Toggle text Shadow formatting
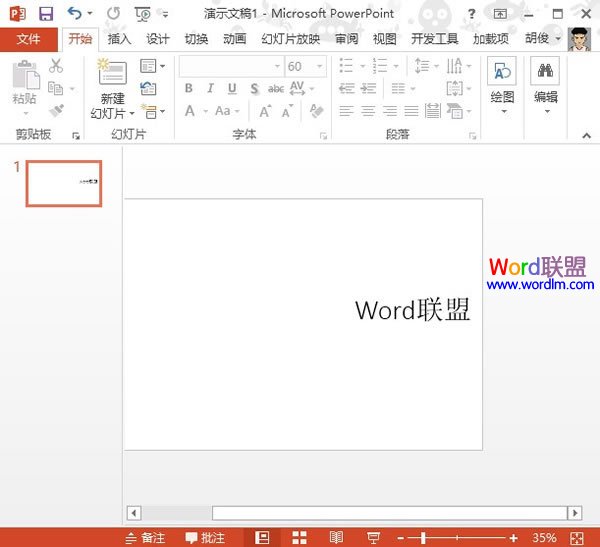The width and height of the screenshot is (600, 547). [x=254, y=89]
